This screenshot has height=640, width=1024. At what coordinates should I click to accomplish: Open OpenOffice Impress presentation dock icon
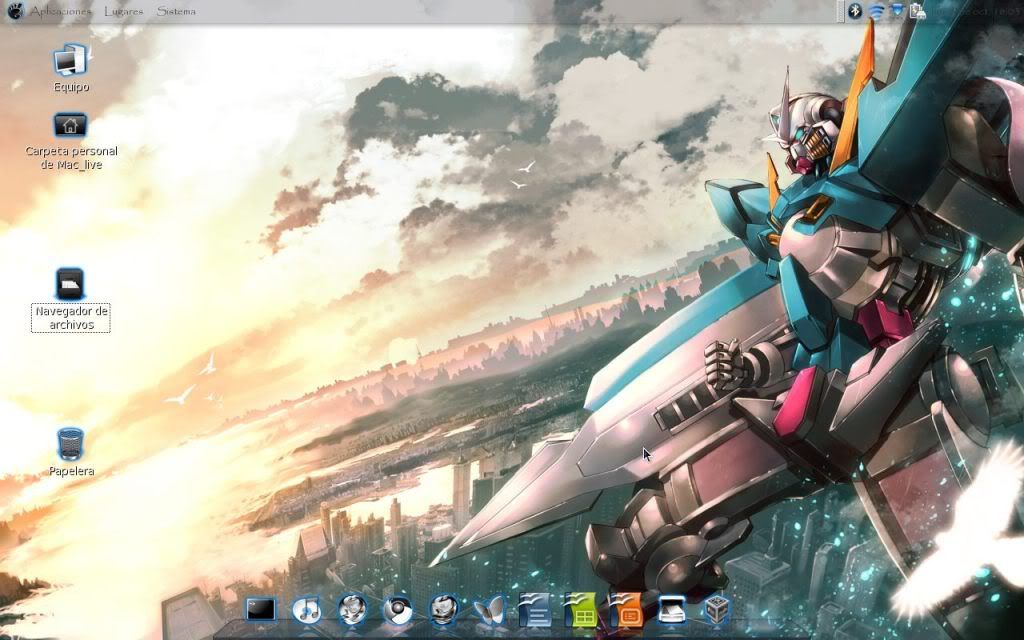click(x=626, y=610)
